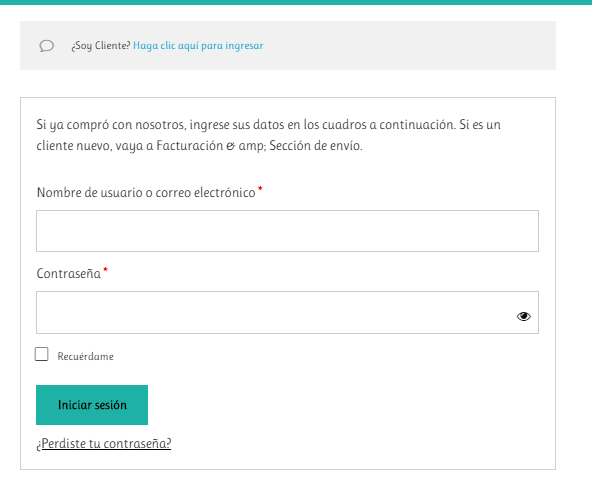Click the 'Nombre de usuario o correo electrónico' label
The height and width of the screenshot is (487, 592).
[x=146, y=193]
